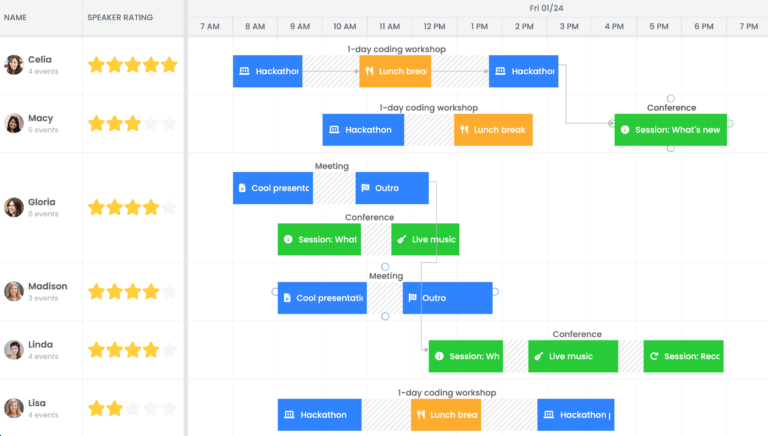
Task: Click Macy's '5 events' subtitle
Action: [43, 130]
